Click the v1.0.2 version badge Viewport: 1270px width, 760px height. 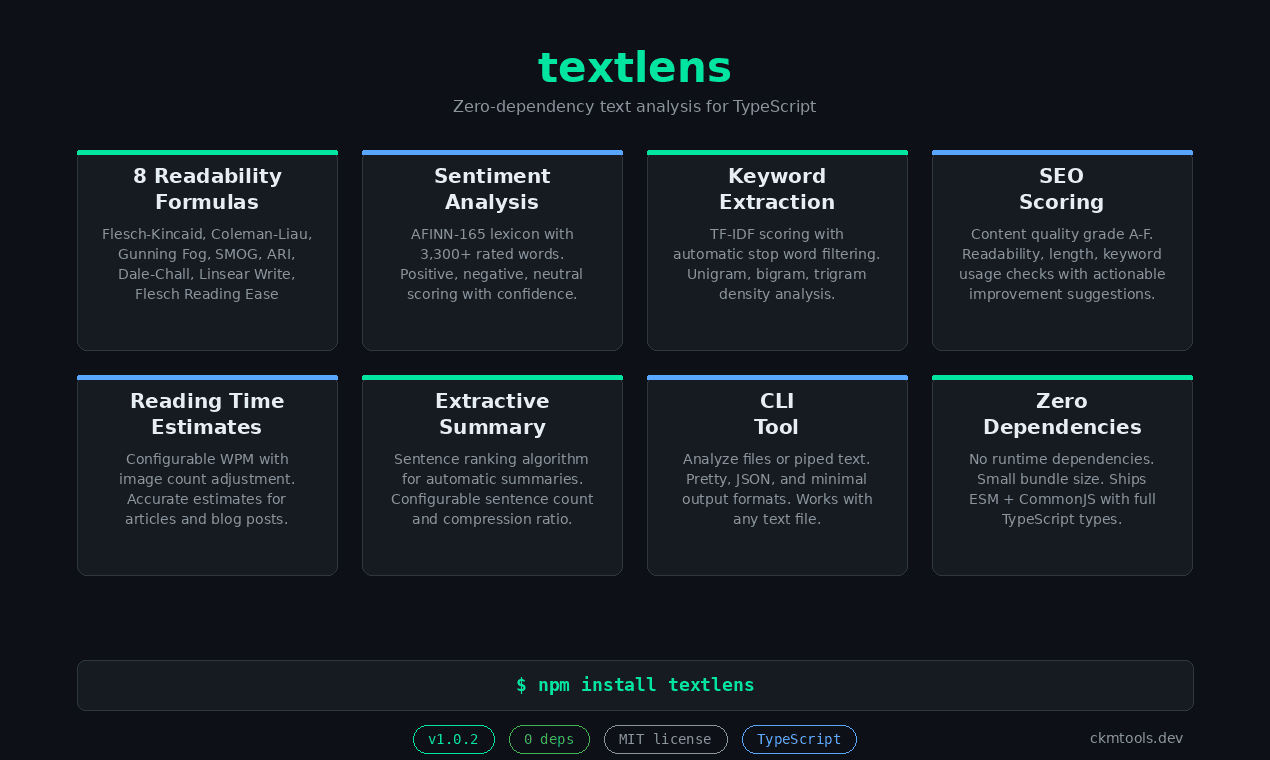click(x=453, y=740)
